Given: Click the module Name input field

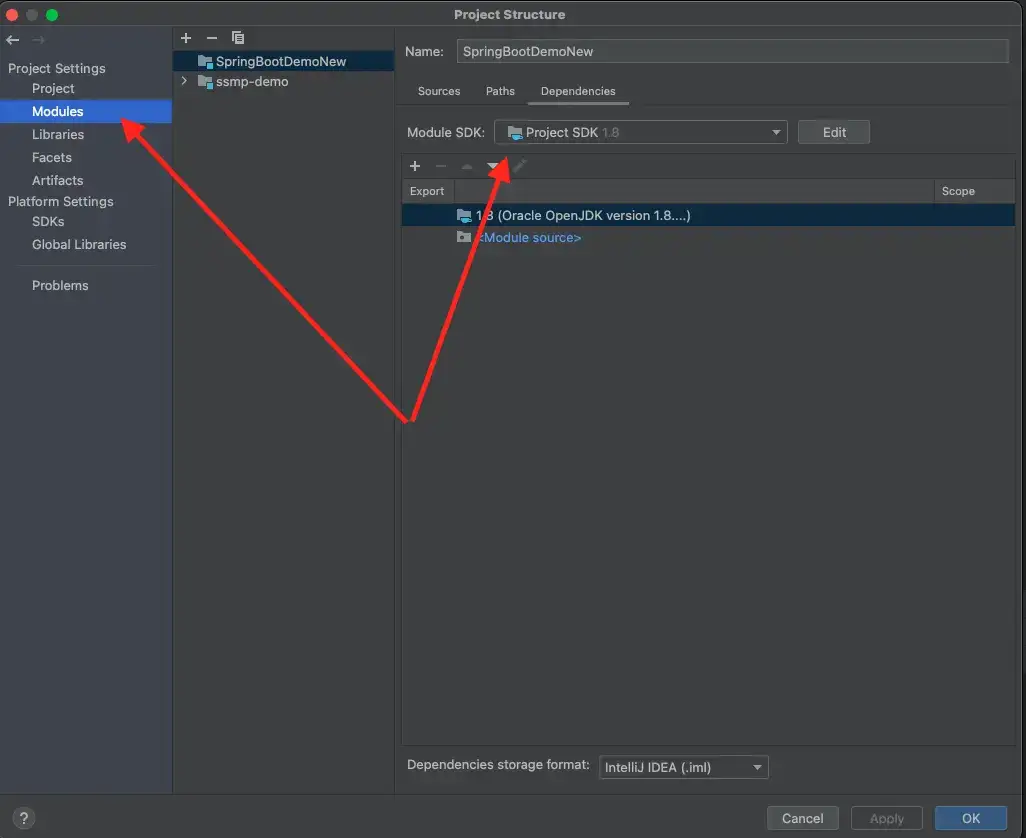Looking at the screenshot, I should point(732,51).
